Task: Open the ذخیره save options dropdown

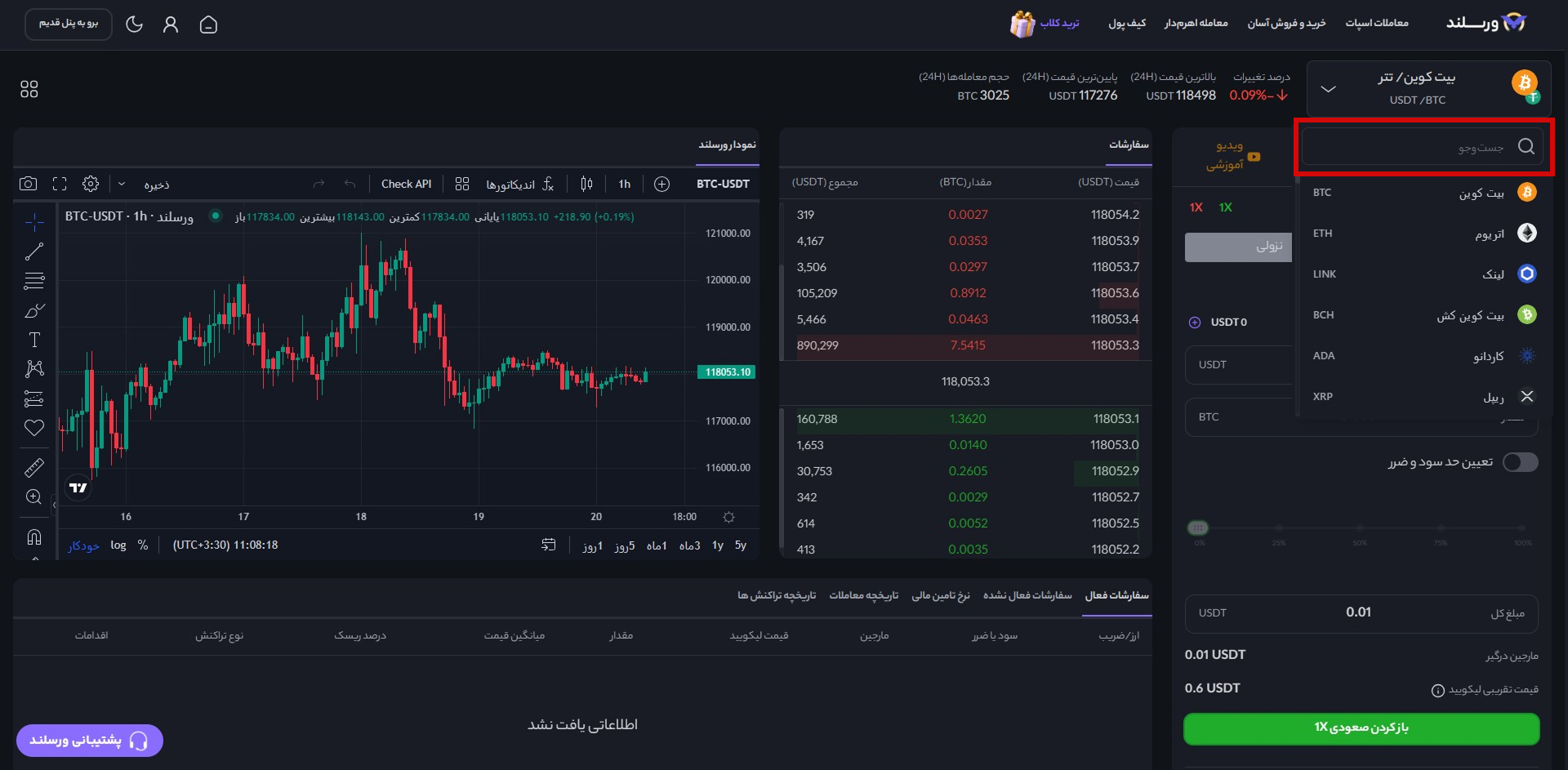Action: click(122, 184)
